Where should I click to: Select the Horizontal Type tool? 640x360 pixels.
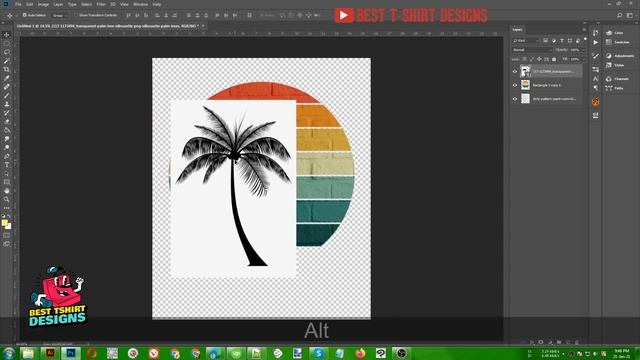click(7, 164)
